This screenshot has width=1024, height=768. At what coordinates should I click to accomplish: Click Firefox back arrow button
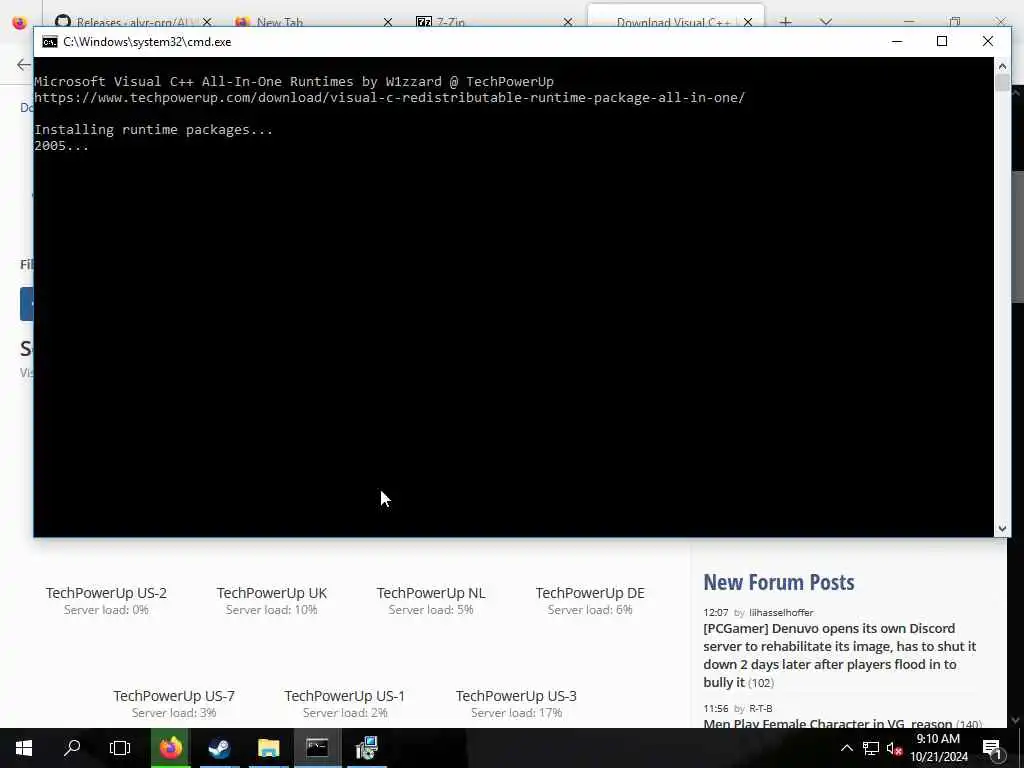click(x=24, y=64)
